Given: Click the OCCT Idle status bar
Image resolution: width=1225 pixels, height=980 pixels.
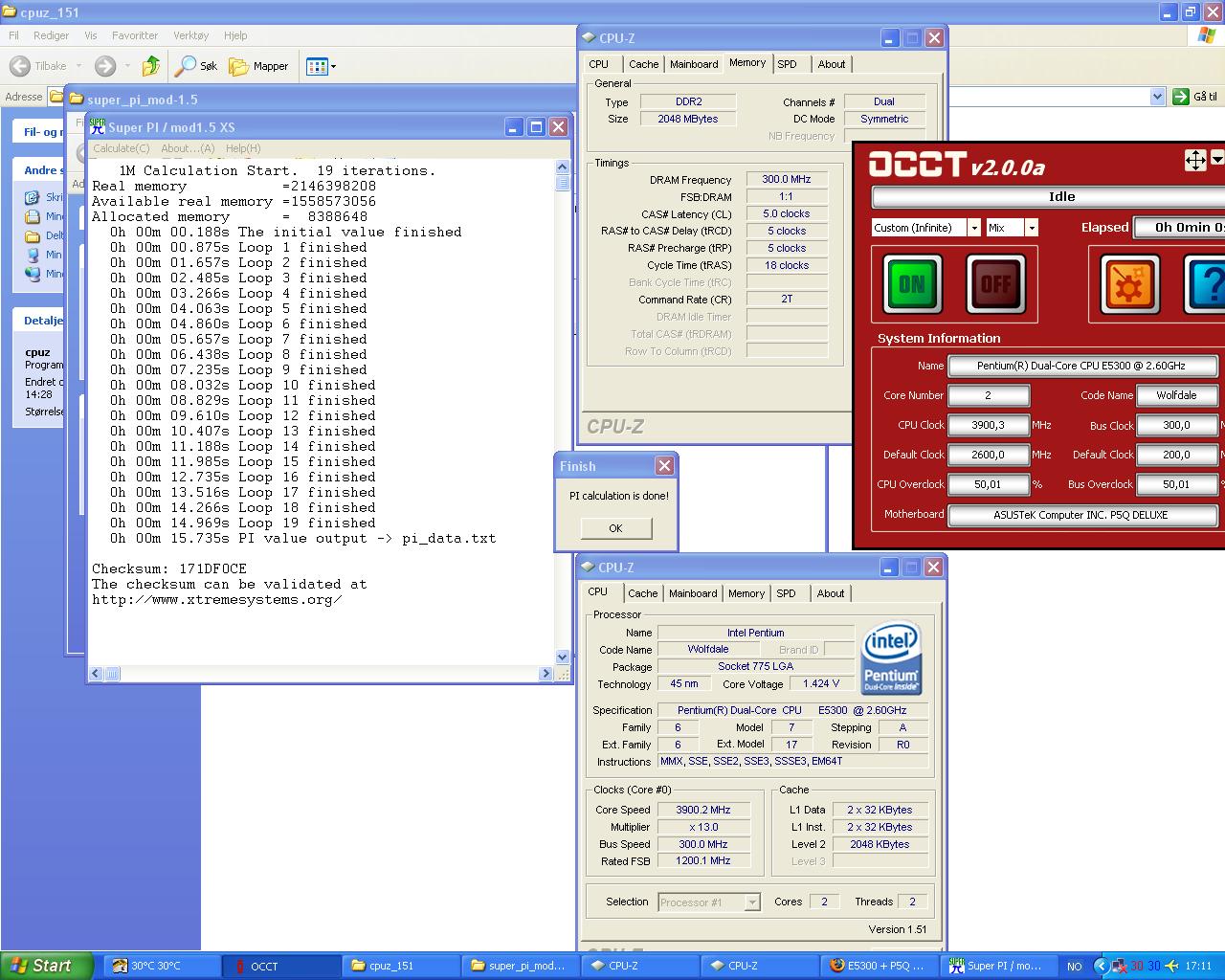Looking at the screenshot, I should pos(1049,197).
